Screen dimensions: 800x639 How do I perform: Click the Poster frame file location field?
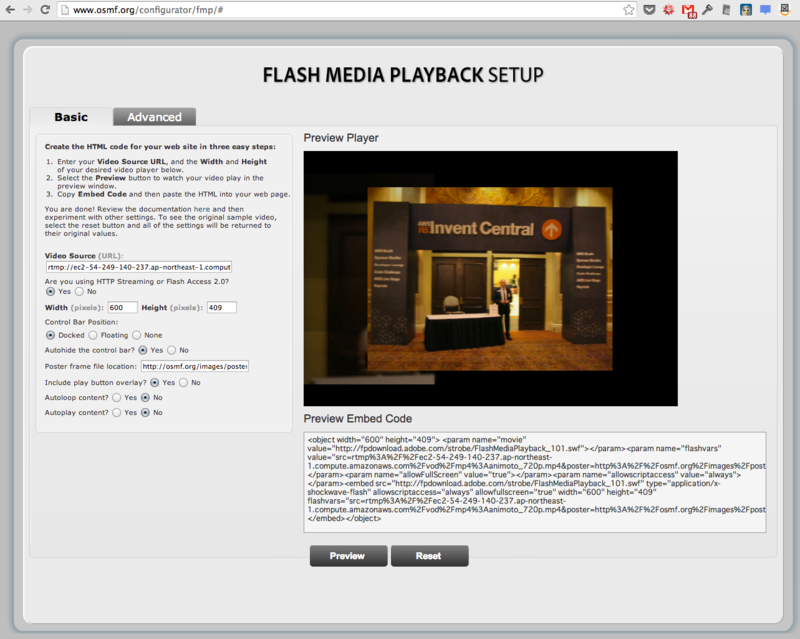[195, 366]
